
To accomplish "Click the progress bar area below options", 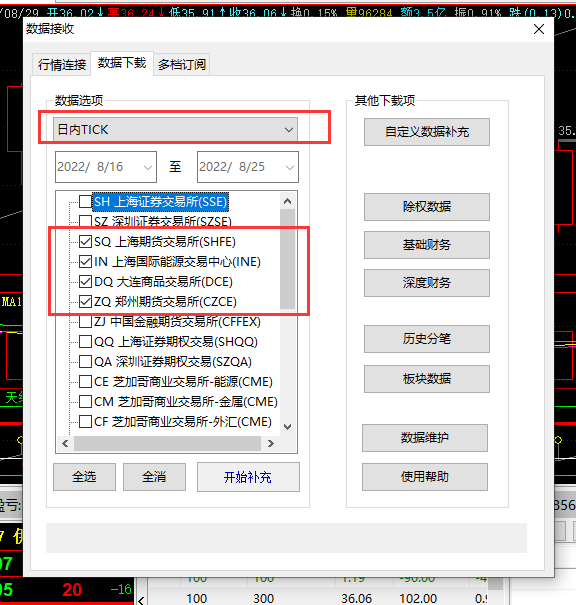I will click(x=286, y=538).
